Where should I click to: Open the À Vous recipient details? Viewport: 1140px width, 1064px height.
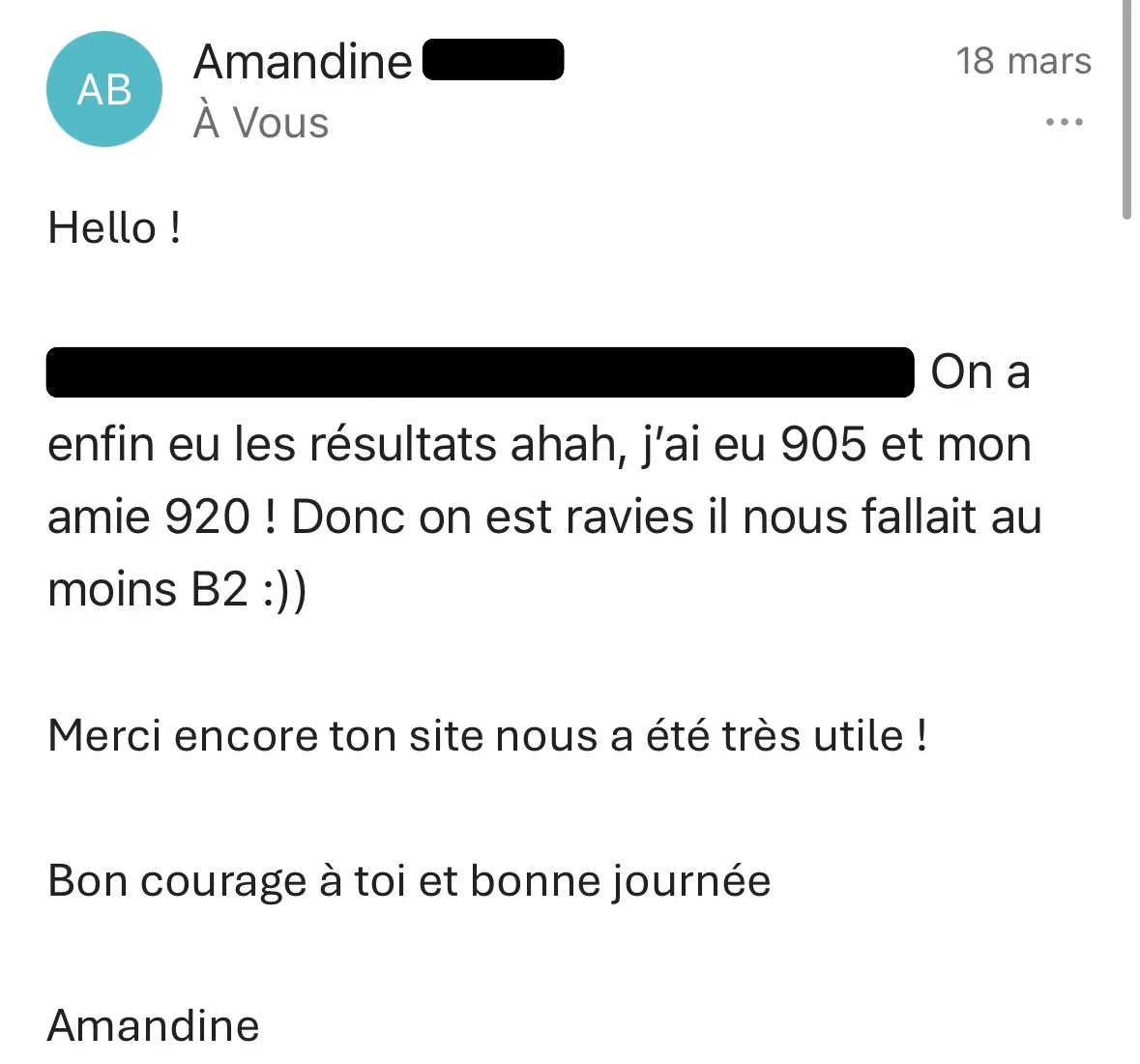(261, 122)
